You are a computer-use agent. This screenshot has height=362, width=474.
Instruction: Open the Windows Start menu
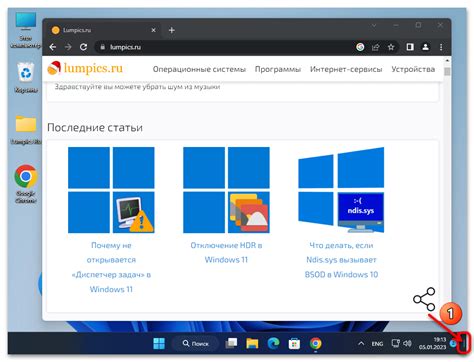click(159, 343)
